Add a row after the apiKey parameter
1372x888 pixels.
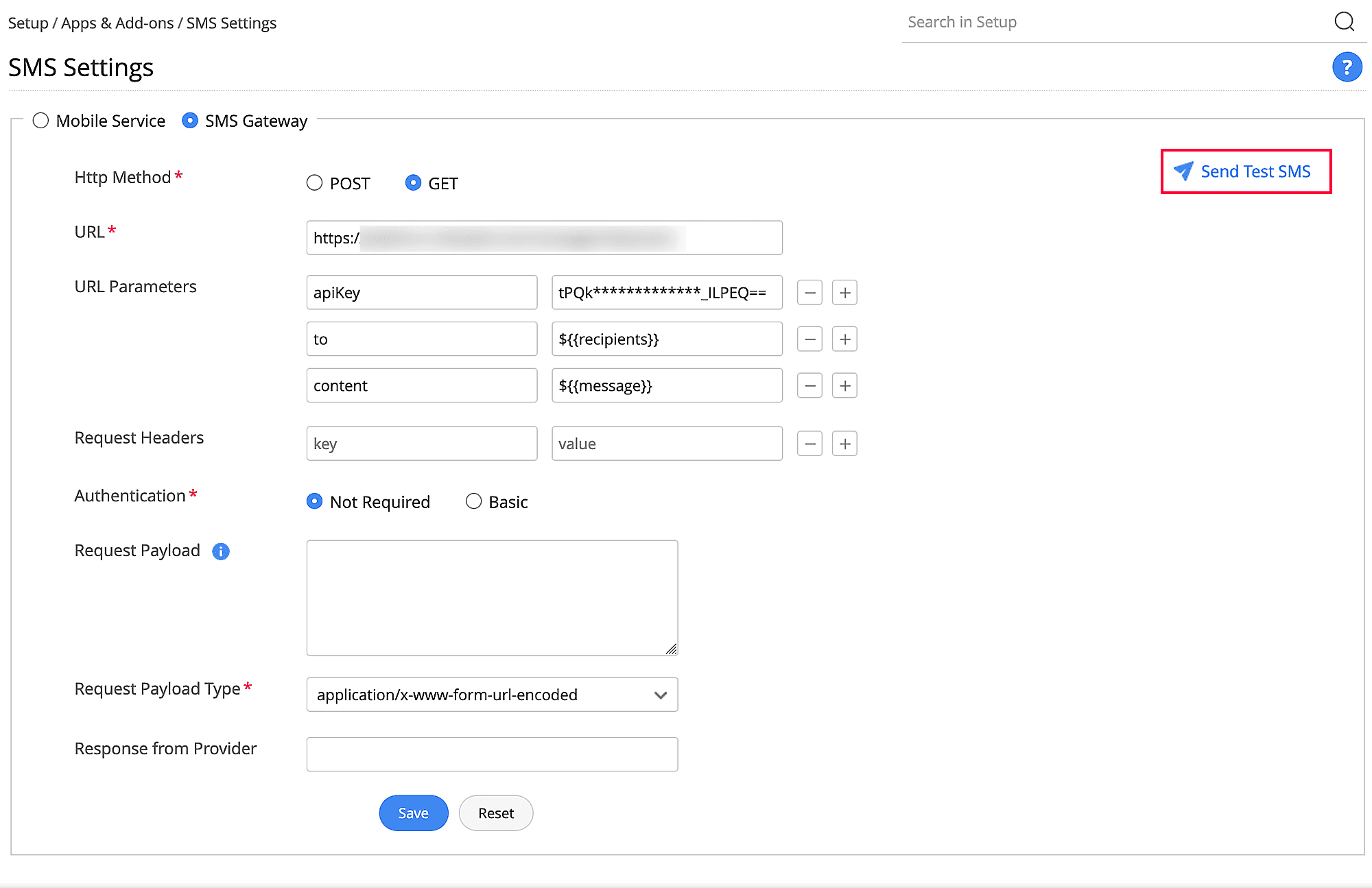(x=844, y=293)
